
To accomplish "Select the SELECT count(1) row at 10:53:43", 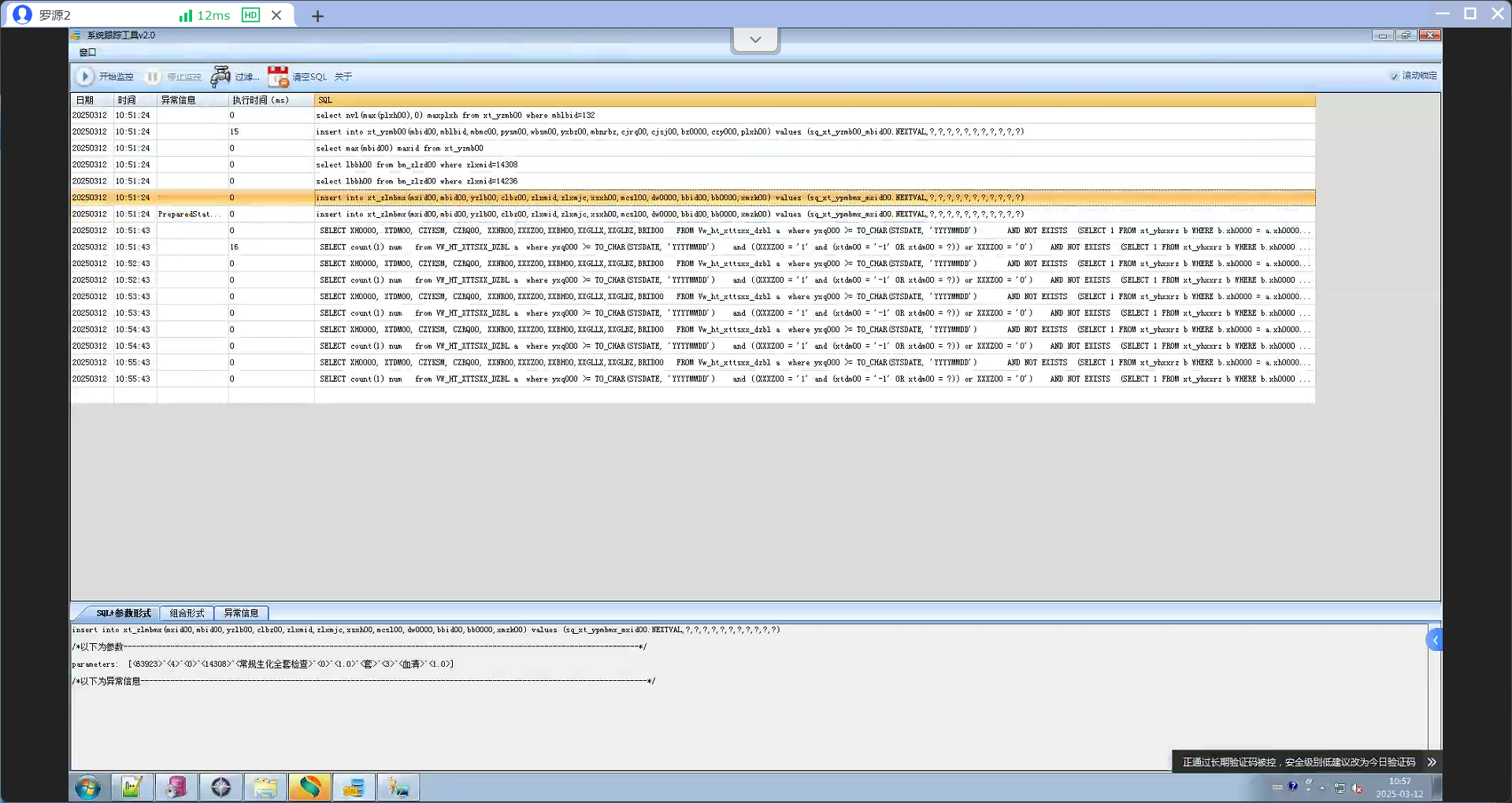I will pos(693,313).
